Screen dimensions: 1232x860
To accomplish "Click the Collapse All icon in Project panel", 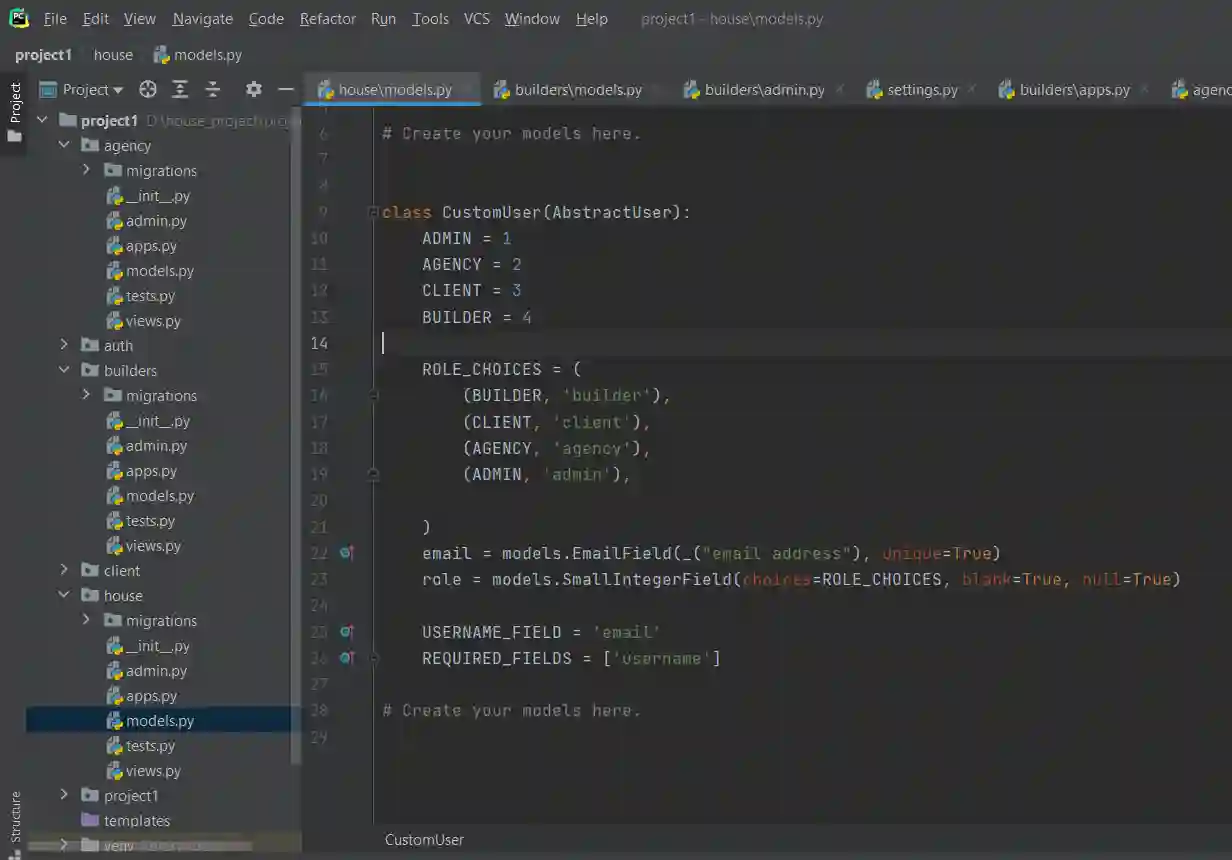I will [x=213, y=89].
